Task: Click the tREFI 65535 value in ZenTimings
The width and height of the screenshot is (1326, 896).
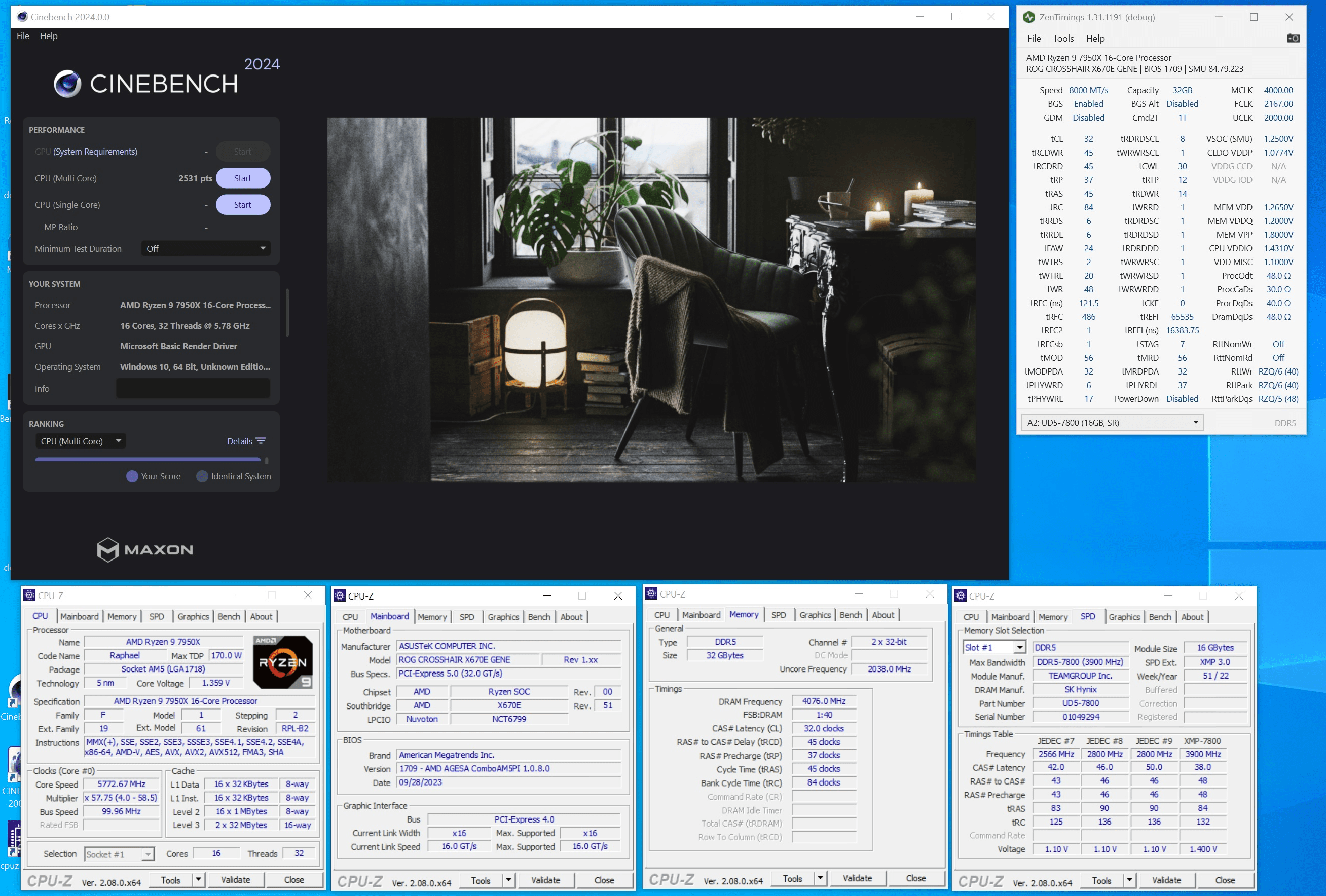Action: pyautogui.click(x=1182, y=317)
